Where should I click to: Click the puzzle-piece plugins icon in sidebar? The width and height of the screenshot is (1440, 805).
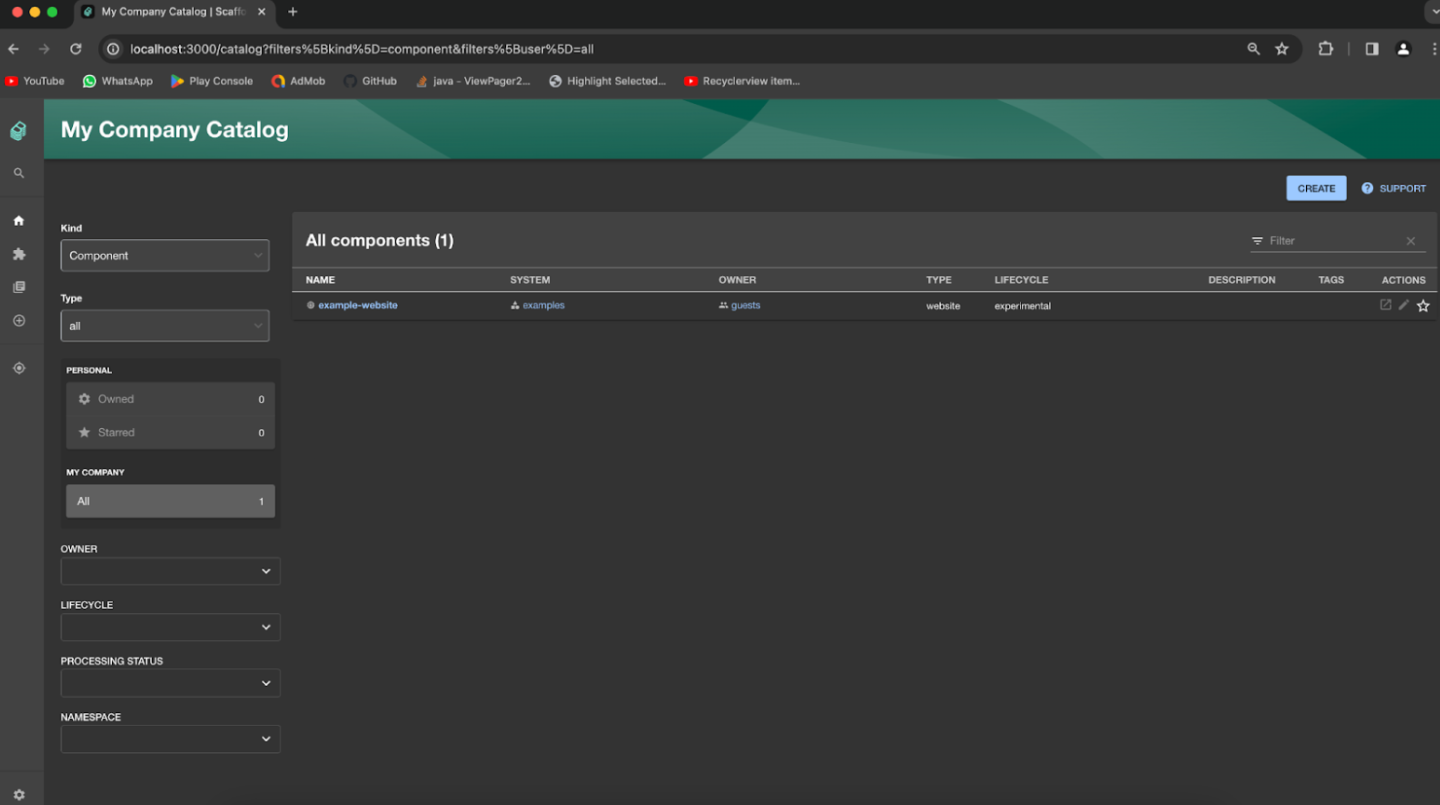pyautogui.click(x=19, y=254)
